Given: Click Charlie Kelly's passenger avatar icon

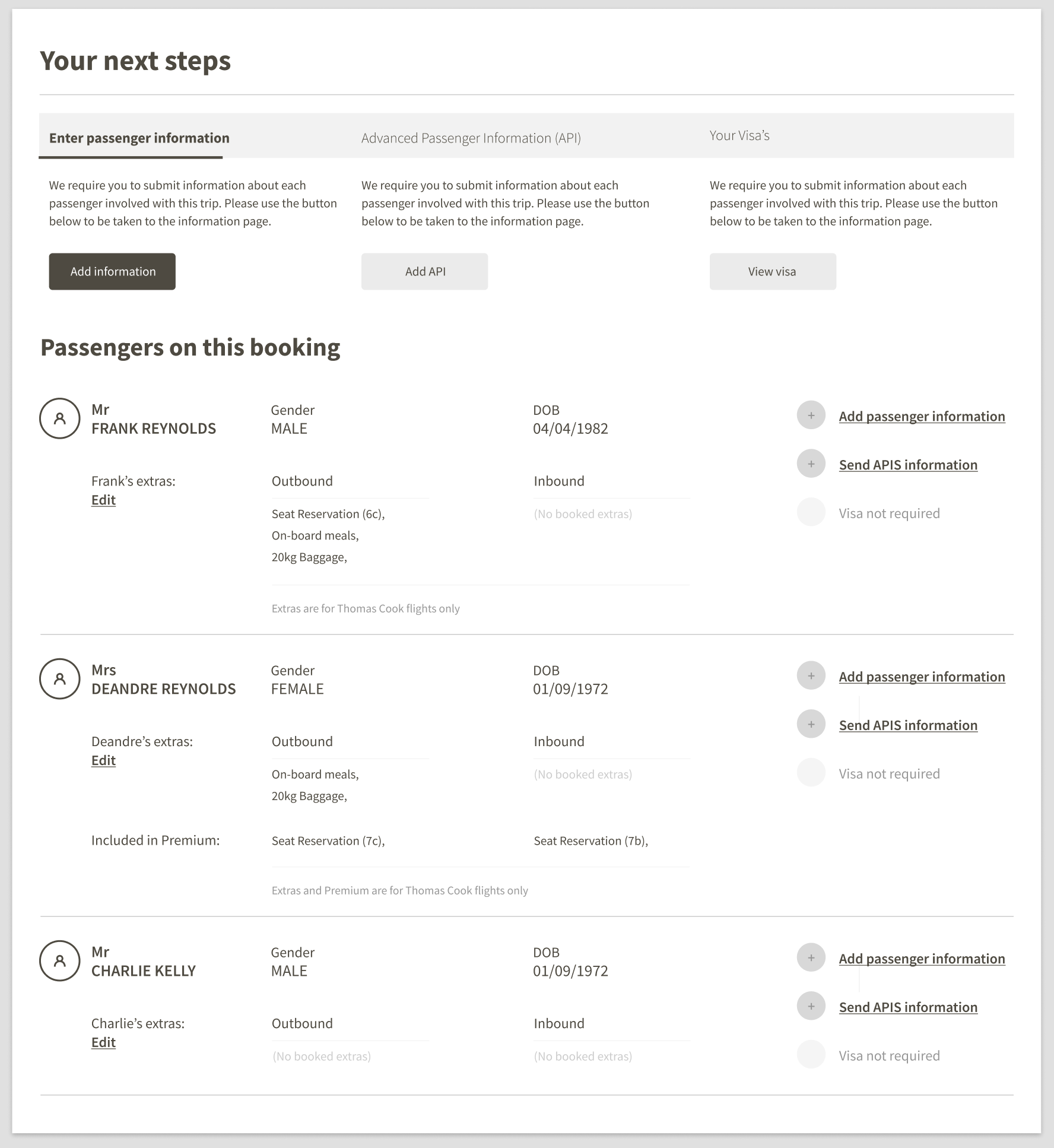Looking at the screenshot, I should pyautogui.click(x=59, y=961).
